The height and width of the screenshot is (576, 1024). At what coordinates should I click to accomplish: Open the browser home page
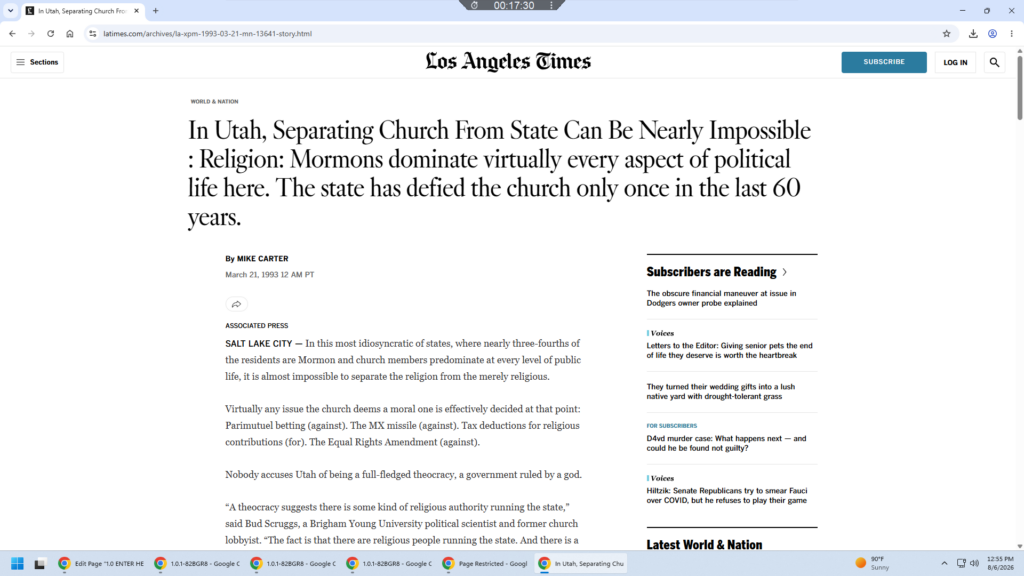pos(70,33)
